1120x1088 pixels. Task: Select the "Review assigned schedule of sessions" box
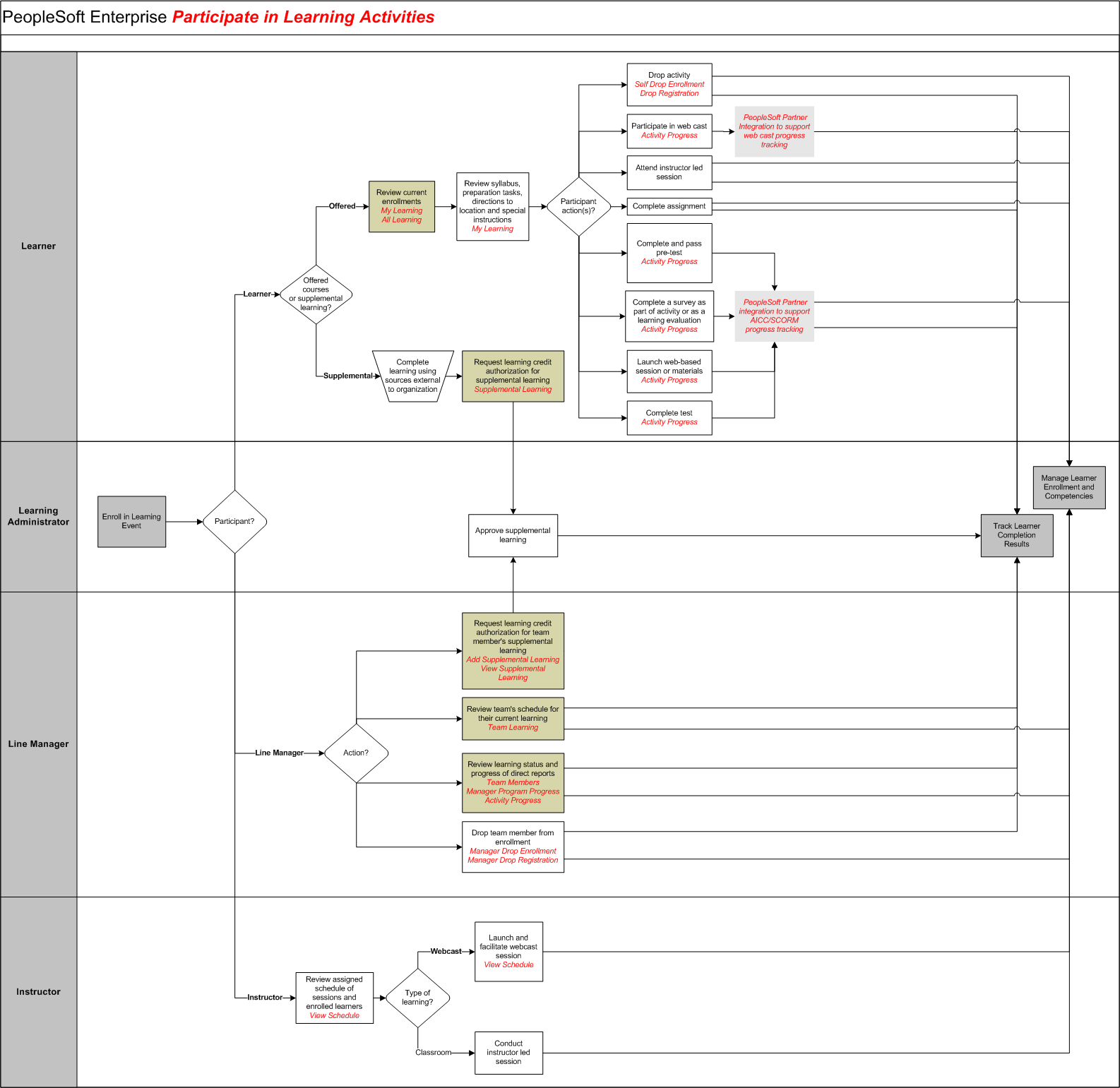click(335, 998)
